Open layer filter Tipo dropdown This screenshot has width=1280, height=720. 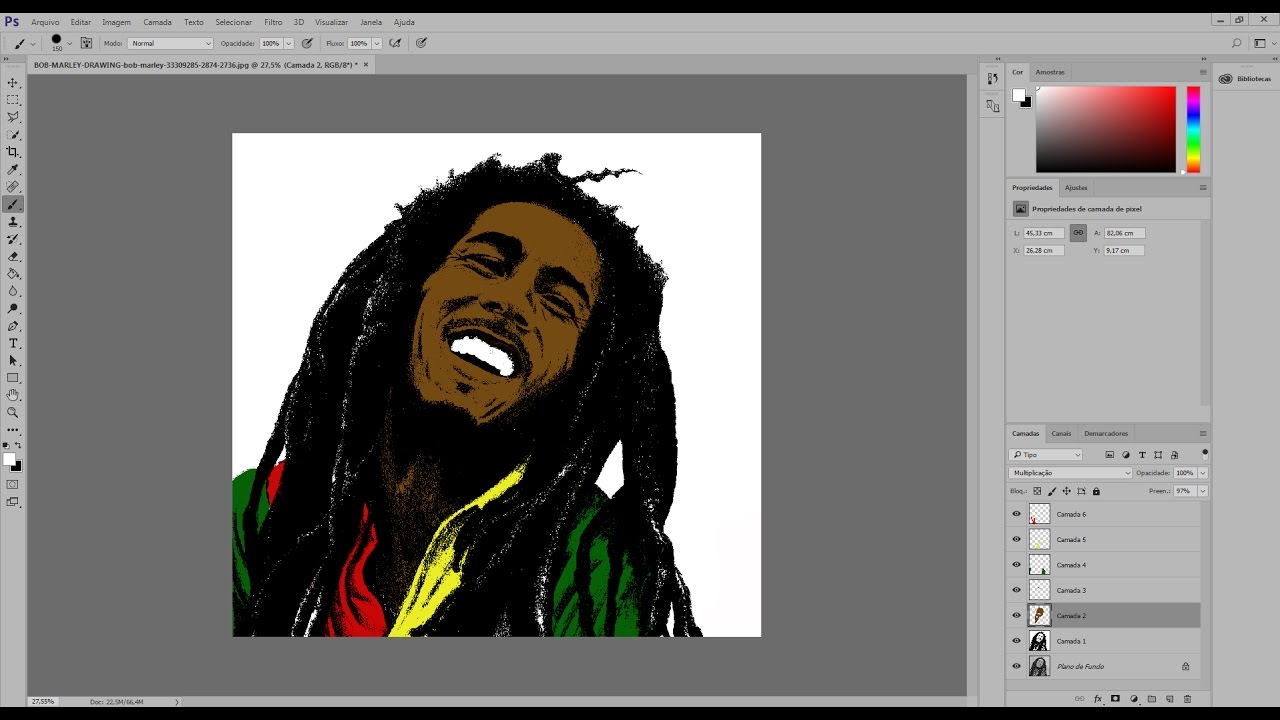[1046, 455]
